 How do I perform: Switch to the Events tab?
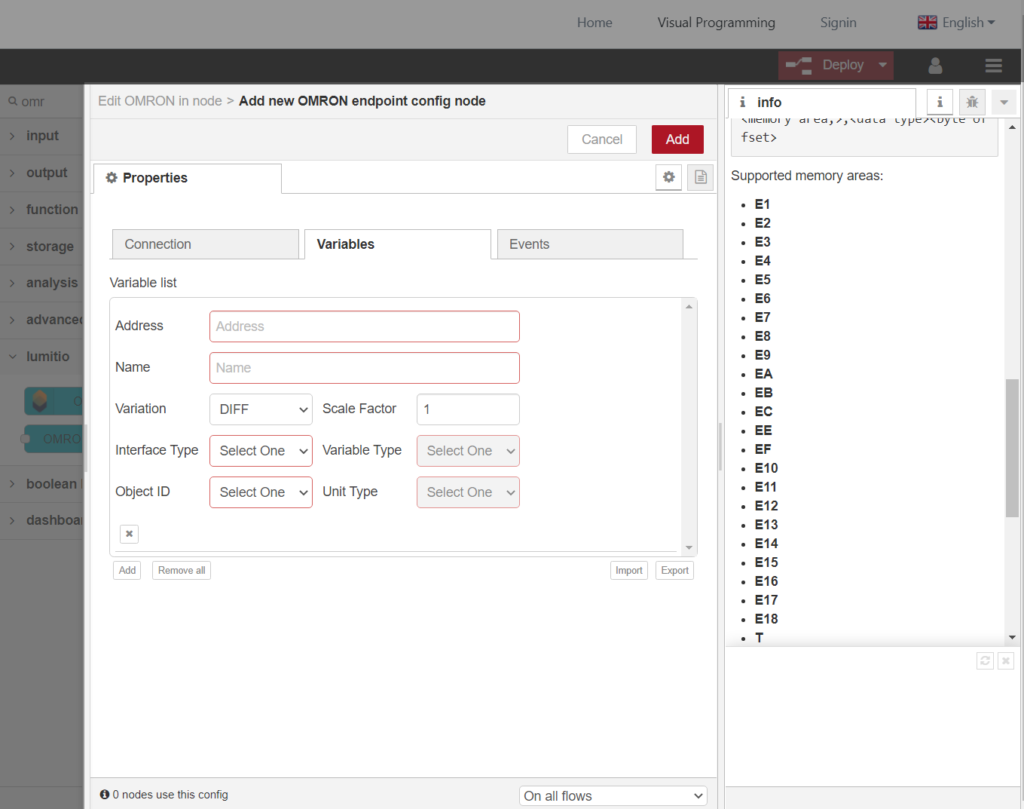(590, 244)
